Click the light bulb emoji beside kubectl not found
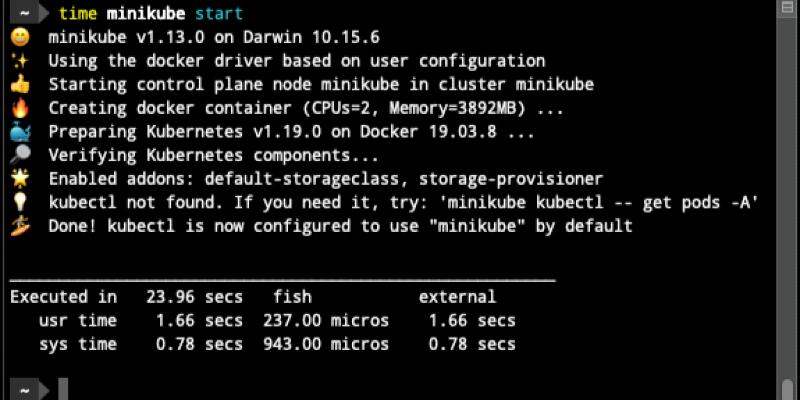Viewport: 800px width, 400px height. [20, 202]
